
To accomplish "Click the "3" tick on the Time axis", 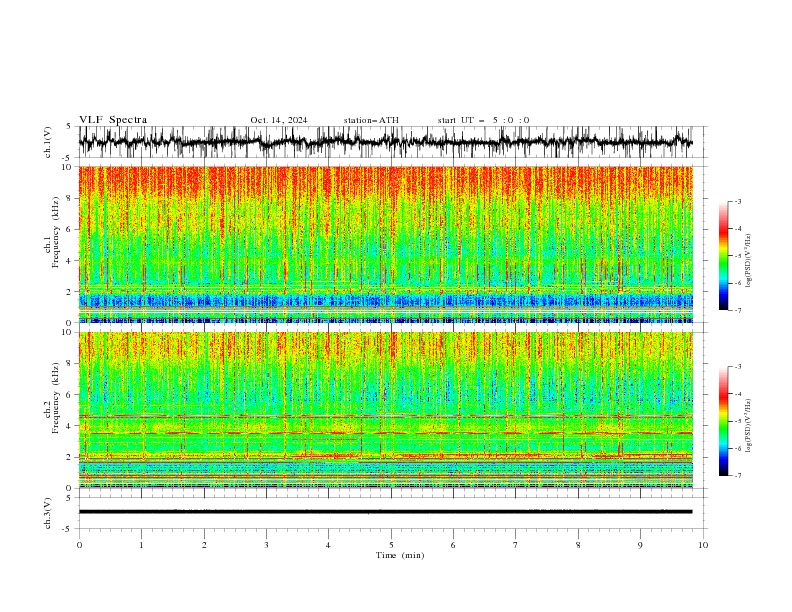I will (x=266, y=545).
